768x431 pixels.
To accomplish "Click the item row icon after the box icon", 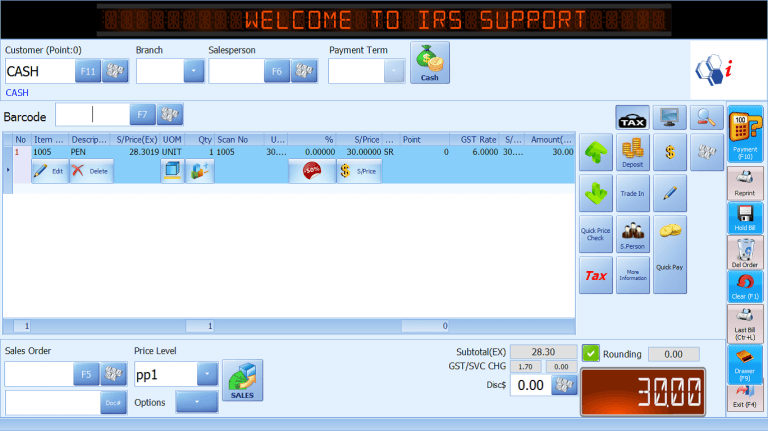I will tap(200, 171).
